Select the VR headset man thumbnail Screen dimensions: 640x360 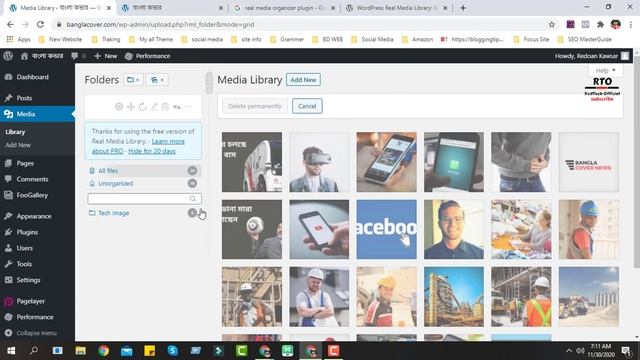(x=319, y=162)
